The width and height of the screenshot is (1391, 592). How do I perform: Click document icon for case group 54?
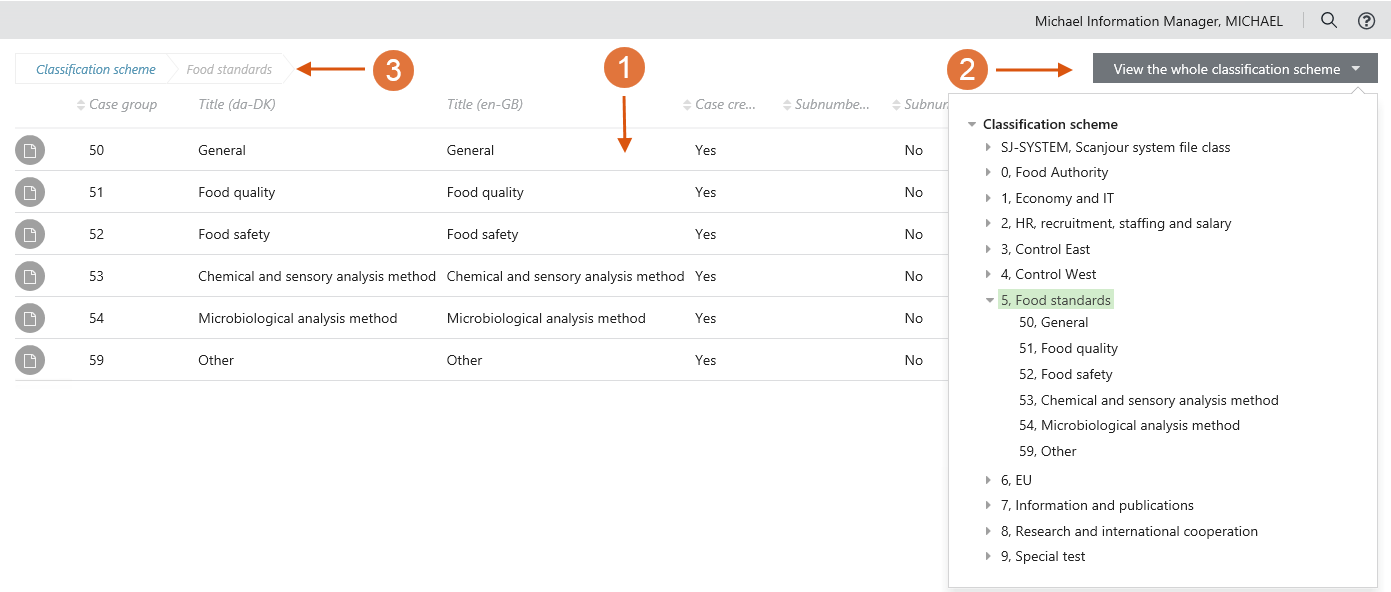tap(30, 318)
